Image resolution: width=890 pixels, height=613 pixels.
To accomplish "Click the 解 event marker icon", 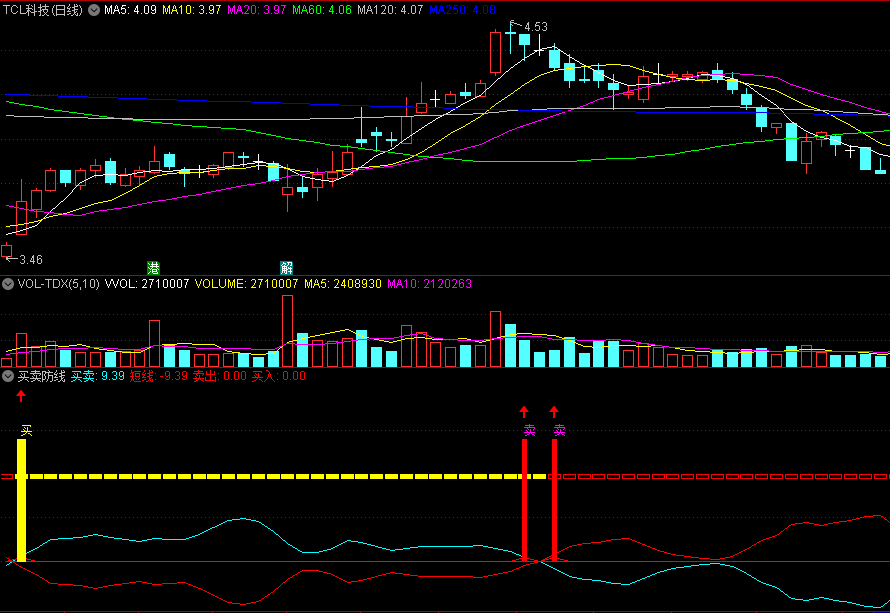I will (287, 268).
